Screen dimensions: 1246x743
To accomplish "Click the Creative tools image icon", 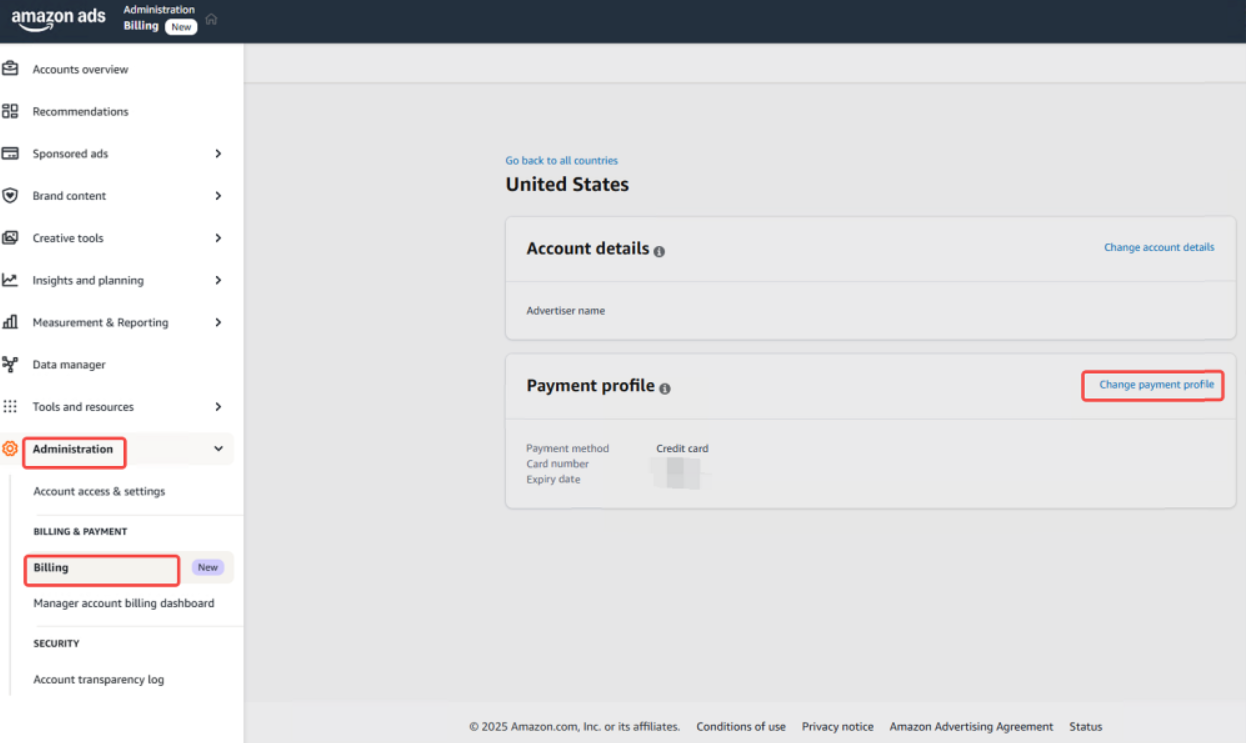I will click(x=10, y=238).
